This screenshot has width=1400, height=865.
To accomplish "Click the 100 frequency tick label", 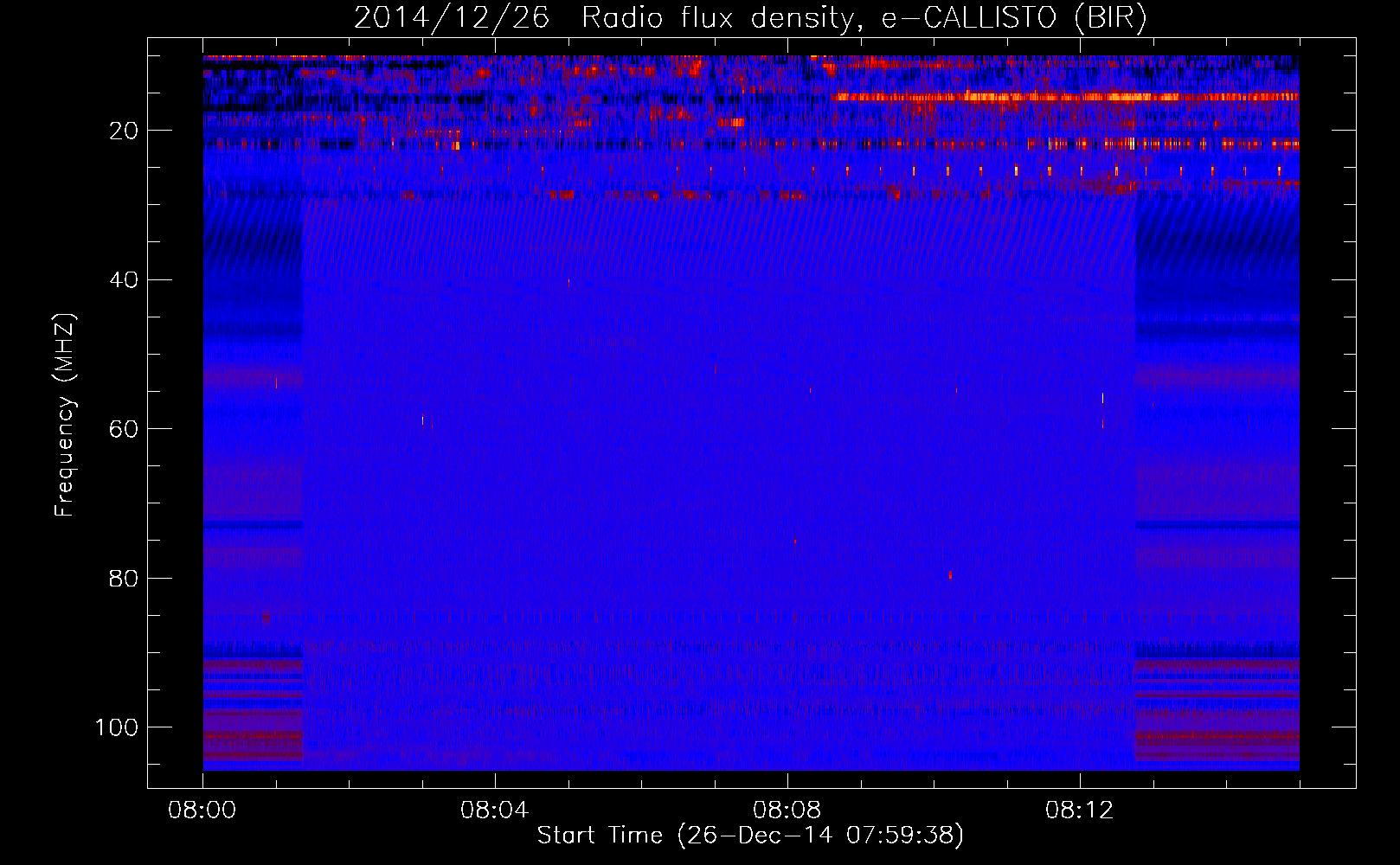I will pos(117,727).
